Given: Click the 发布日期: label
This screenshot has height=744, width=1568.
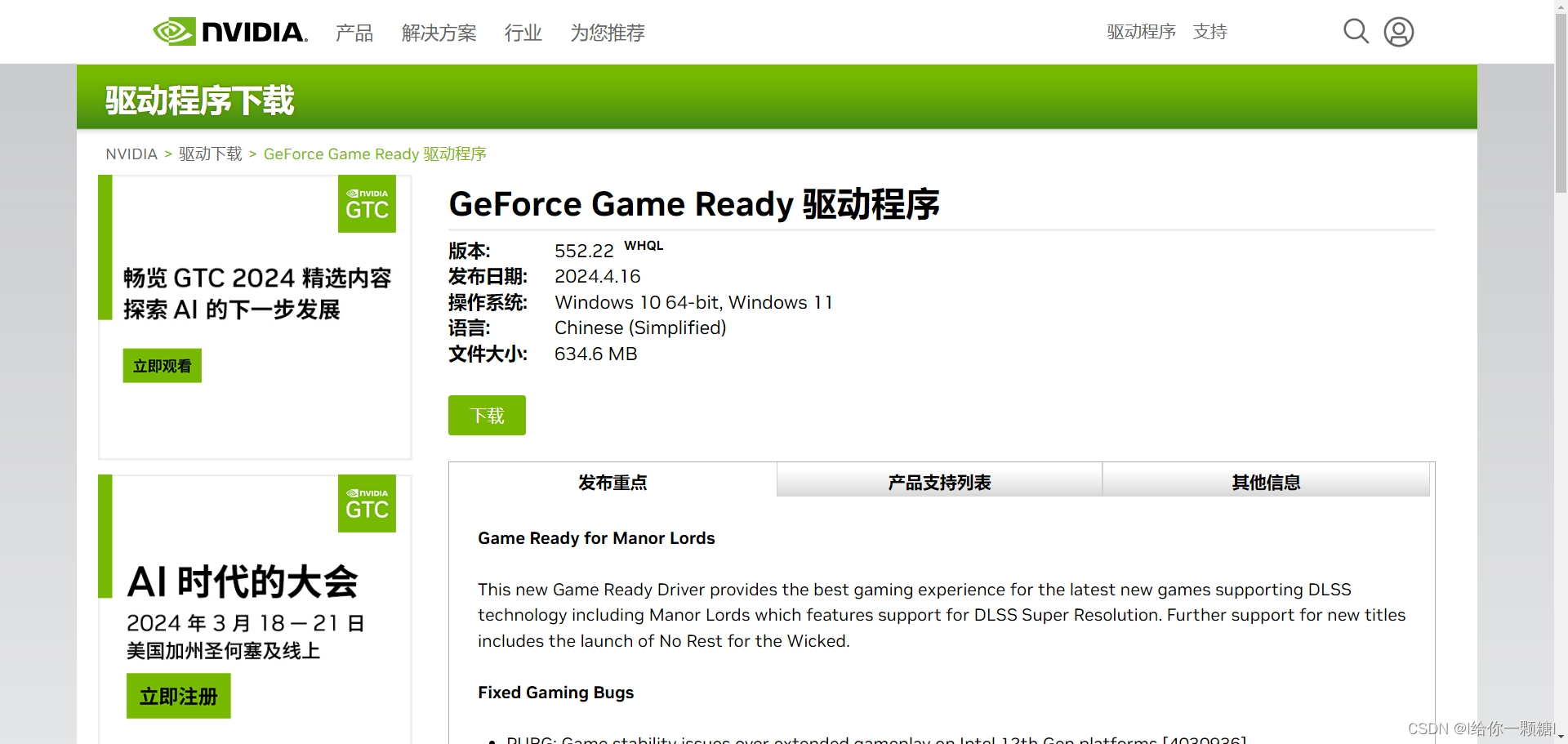Looking at the screenshot, I should tap(488, 276).
